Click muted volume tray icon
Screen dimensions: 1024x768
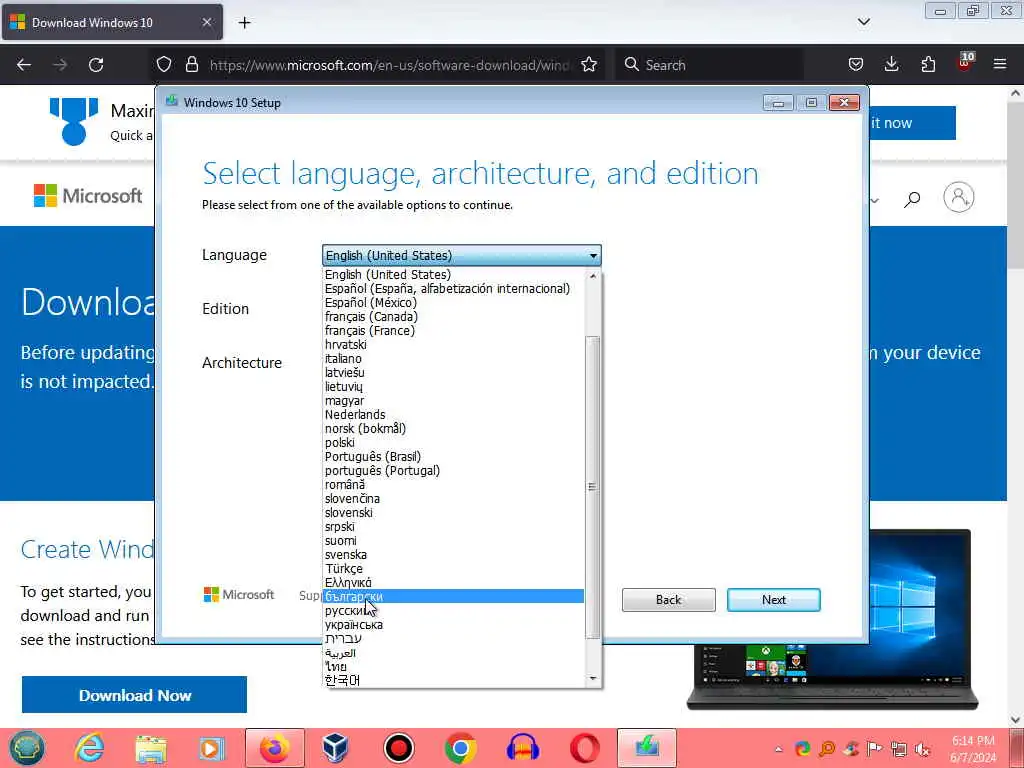(x=923, y=749)
